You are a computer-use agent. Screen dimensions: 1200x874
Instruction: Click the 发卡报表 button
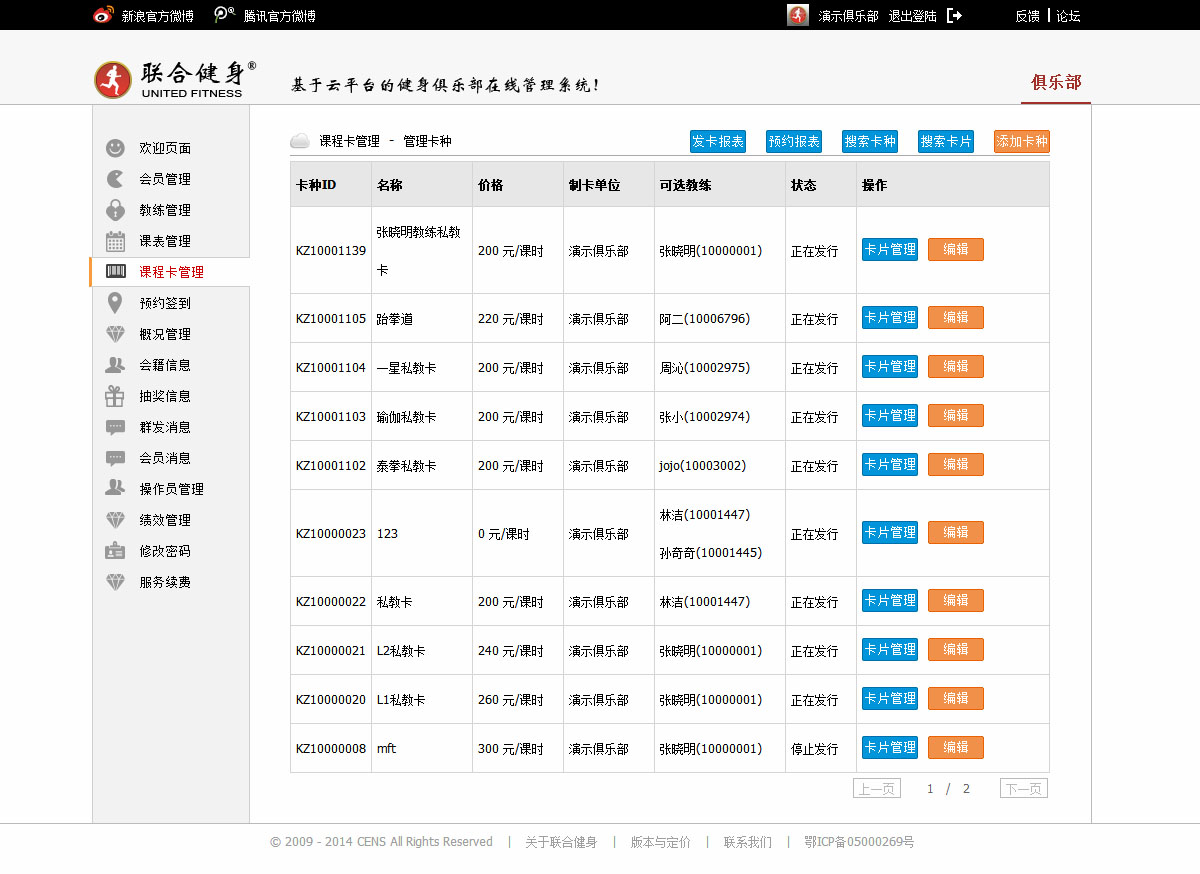(x=718, y=142)
